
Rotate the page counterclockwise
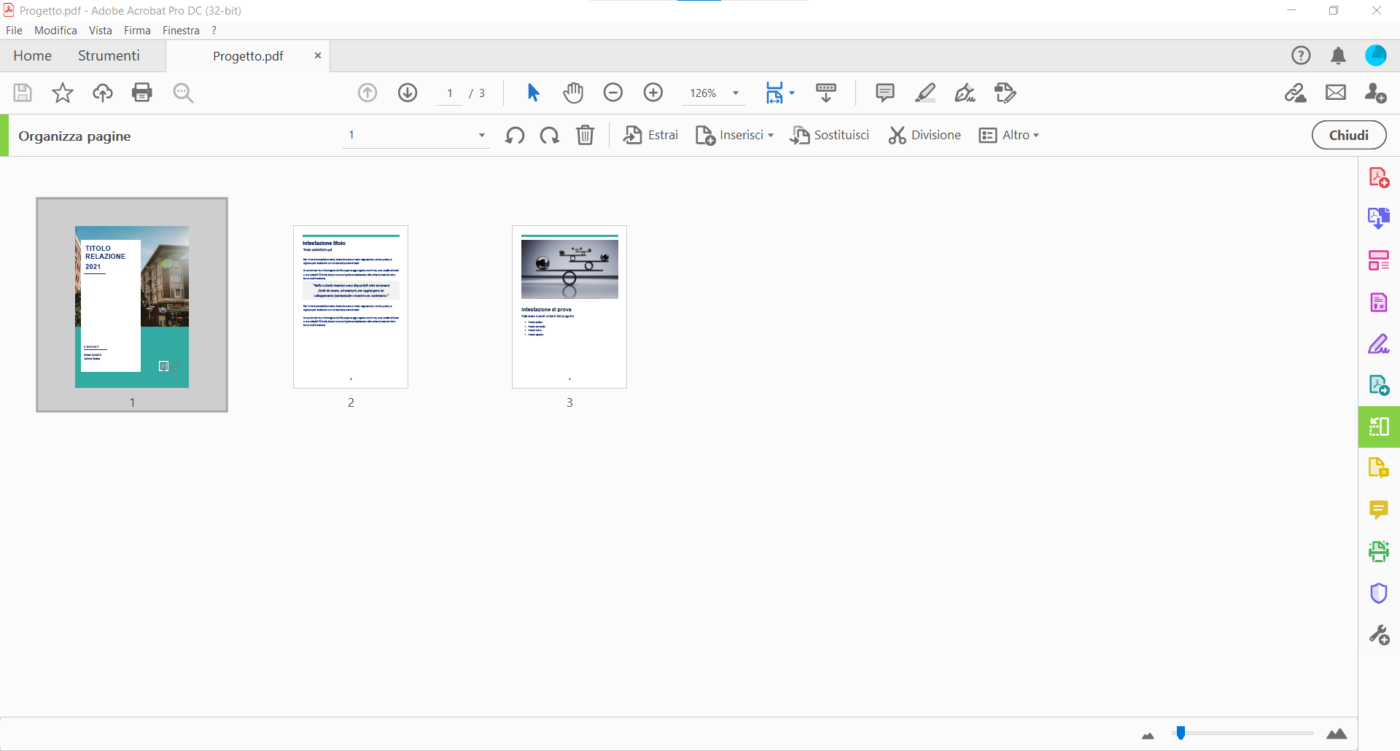tap(514, 135)
